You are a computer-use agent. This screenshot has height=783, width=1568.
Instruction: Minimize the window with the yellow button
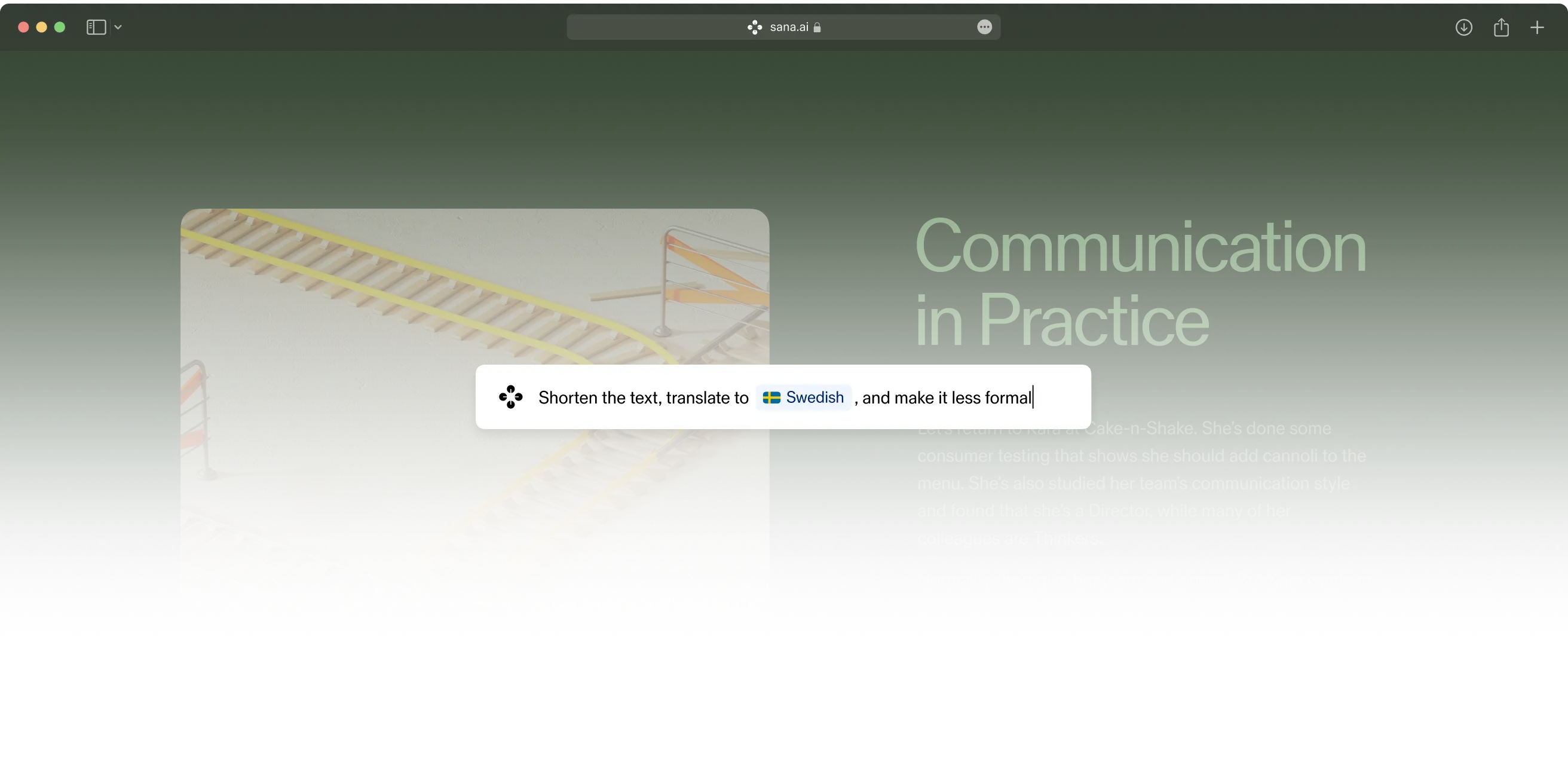click(41, 27)
